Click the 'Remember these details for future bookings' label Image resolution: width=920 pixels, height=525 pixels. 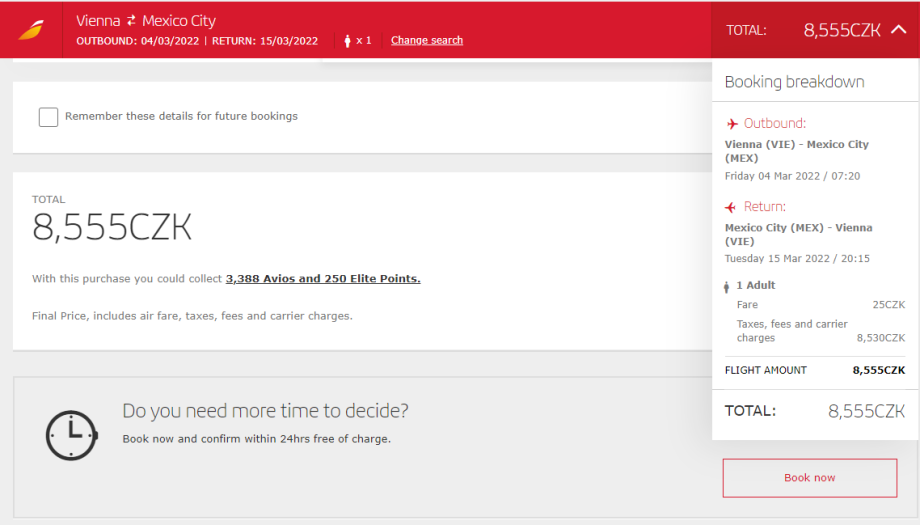tap(181, 116)
